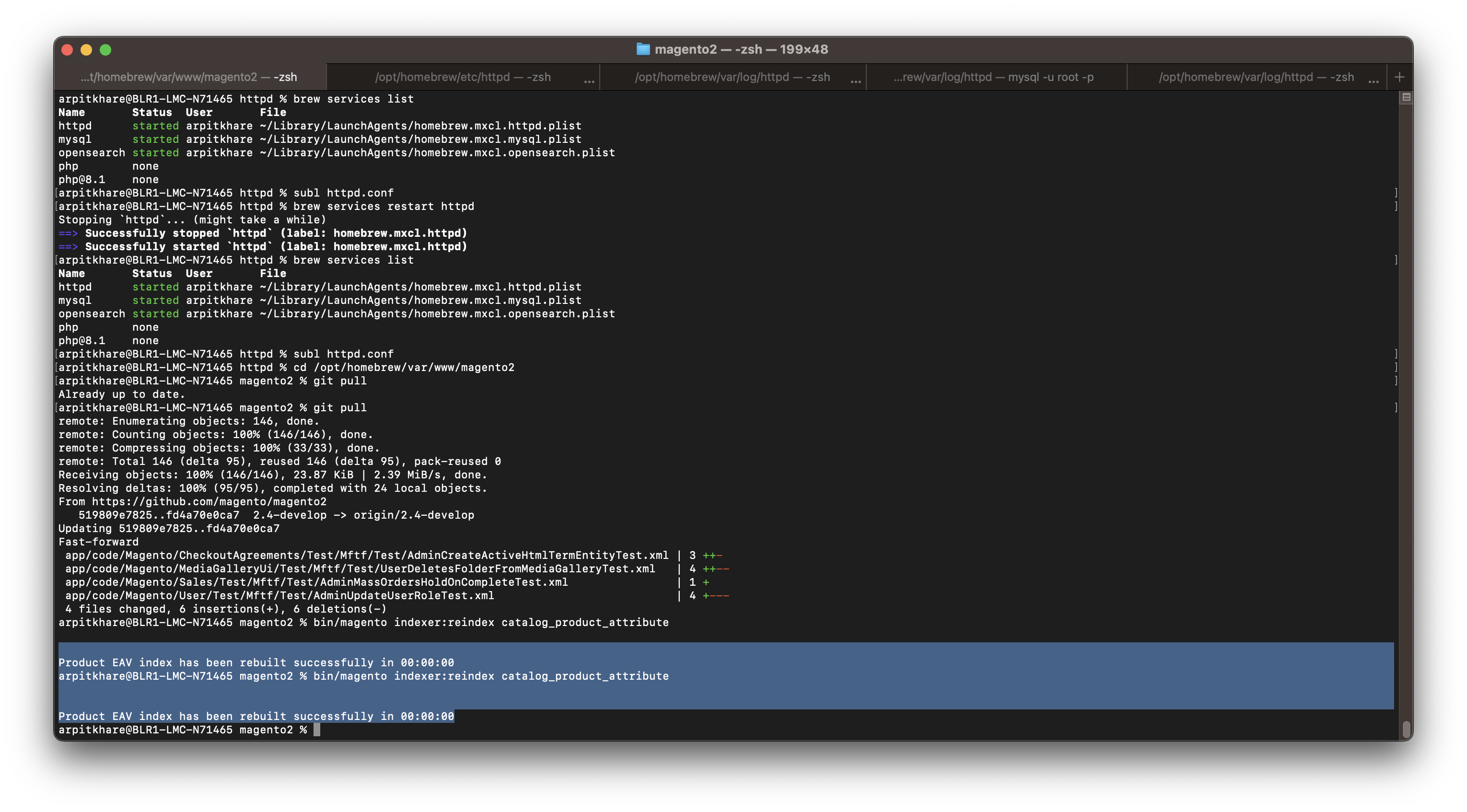The height and width of the screenshot is (812, 1467).
Task: Click the folder proxy icon in title bar
Action: click(643, 49)
